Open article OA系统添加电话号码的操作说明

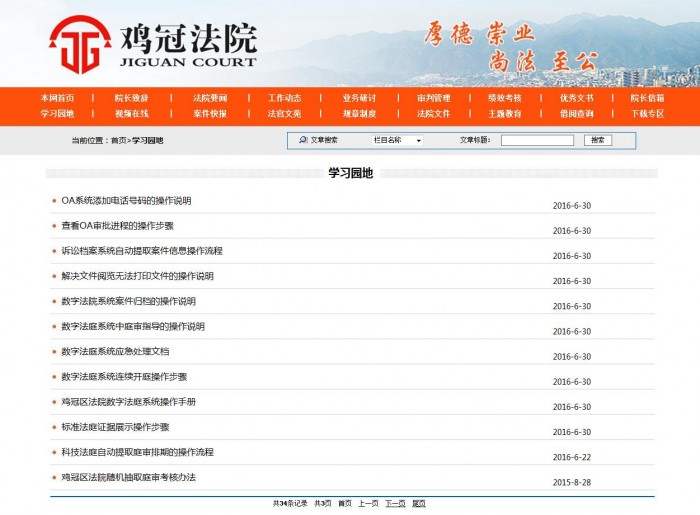(126, 201)
